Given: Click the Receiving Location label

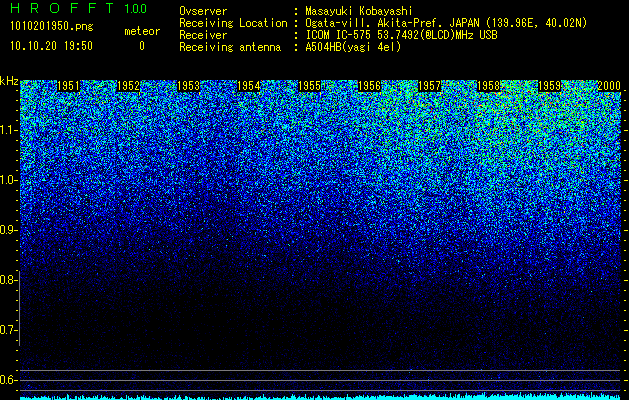Looking at the screenshot, I should (x=233, y=23).
